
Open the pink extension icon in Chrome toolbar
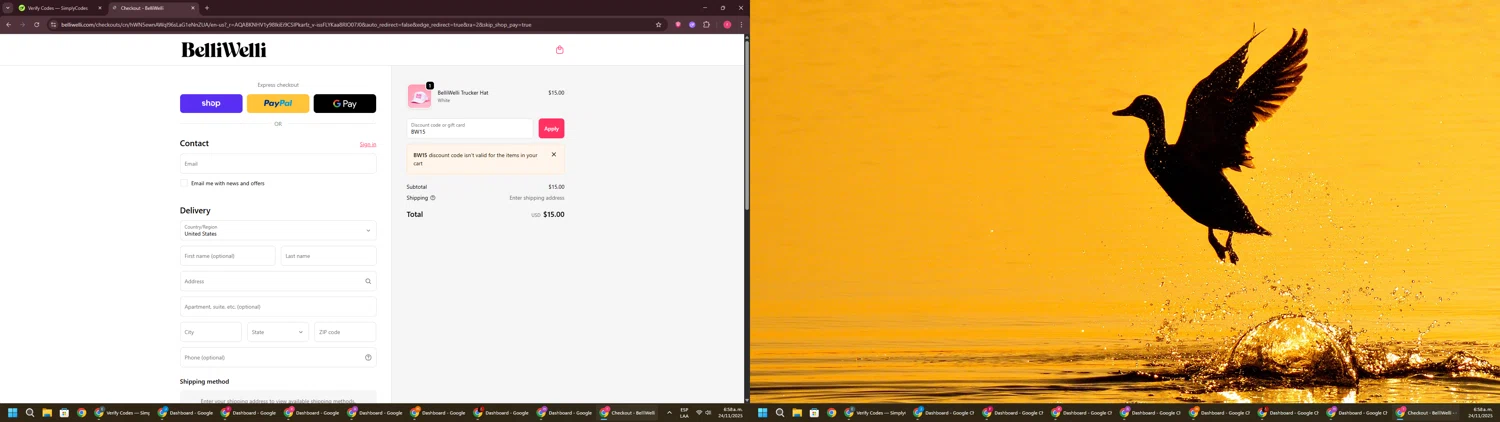tap(678, 24)
